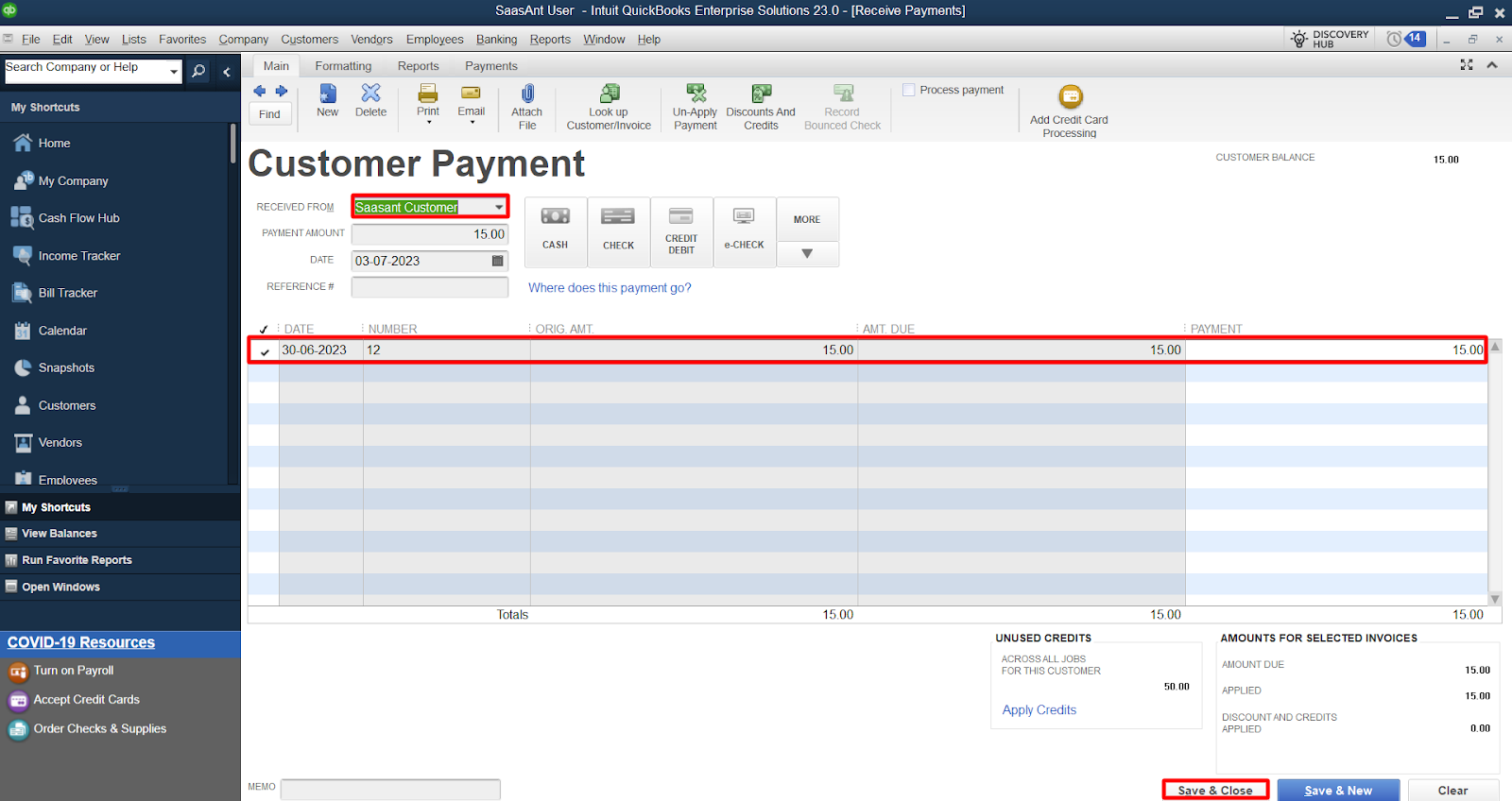Click Add Credit Card Processing icon
The width and height of the screenshot is (1512, 801).
[1070, 96]
